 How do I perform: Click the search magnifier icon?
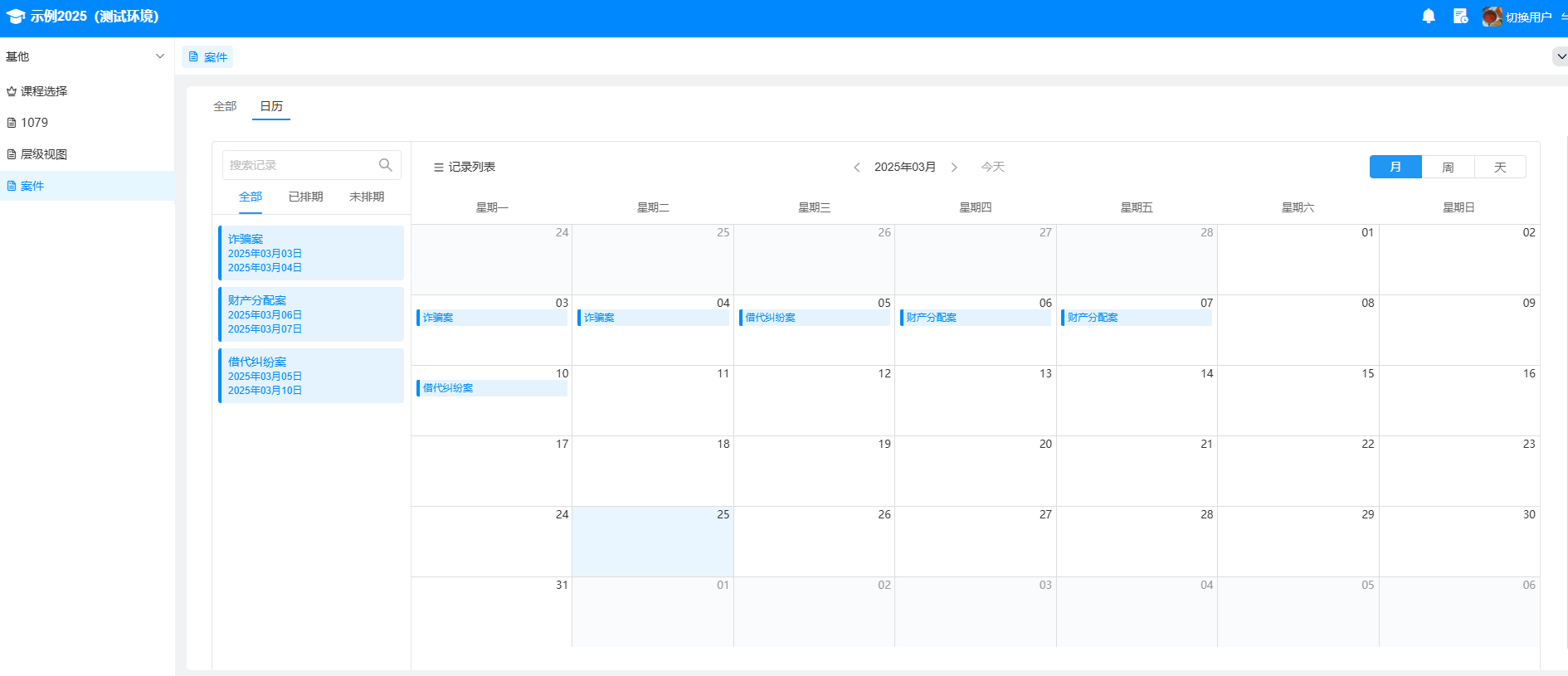[x=385, y=165]
